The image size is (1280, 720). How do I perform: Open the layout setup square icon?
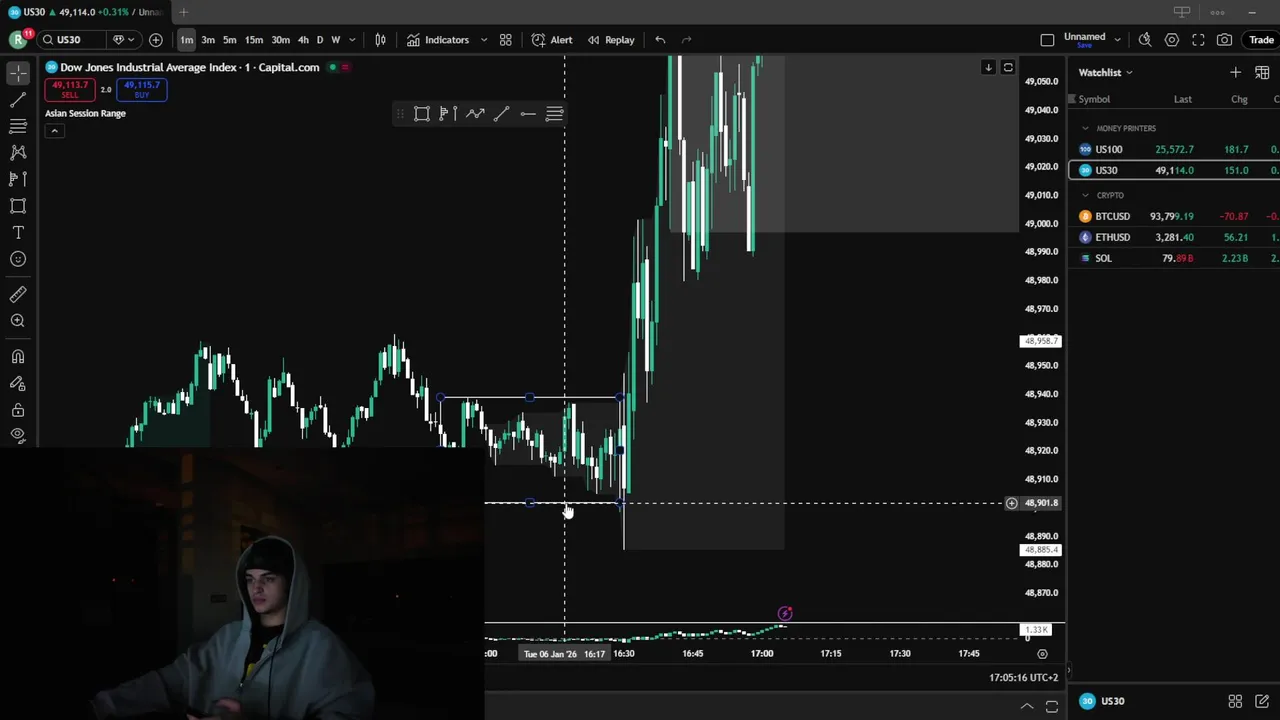pyautogui.click(x=1047, y=40)
